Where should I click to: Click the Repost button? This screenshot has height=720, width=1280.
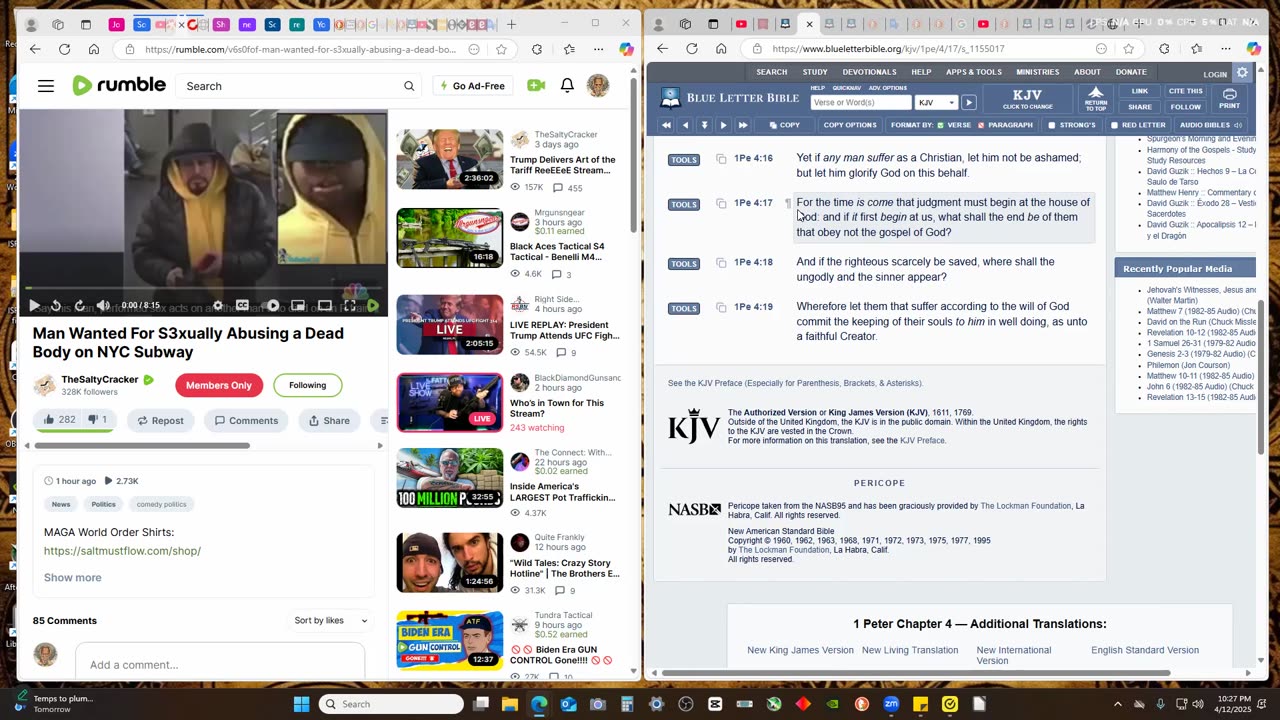point(161,421)
